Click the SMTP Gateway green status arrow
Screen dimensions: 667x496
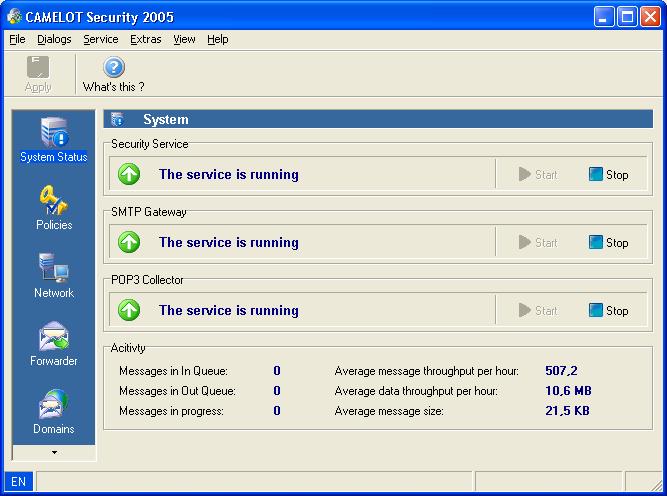129,242
